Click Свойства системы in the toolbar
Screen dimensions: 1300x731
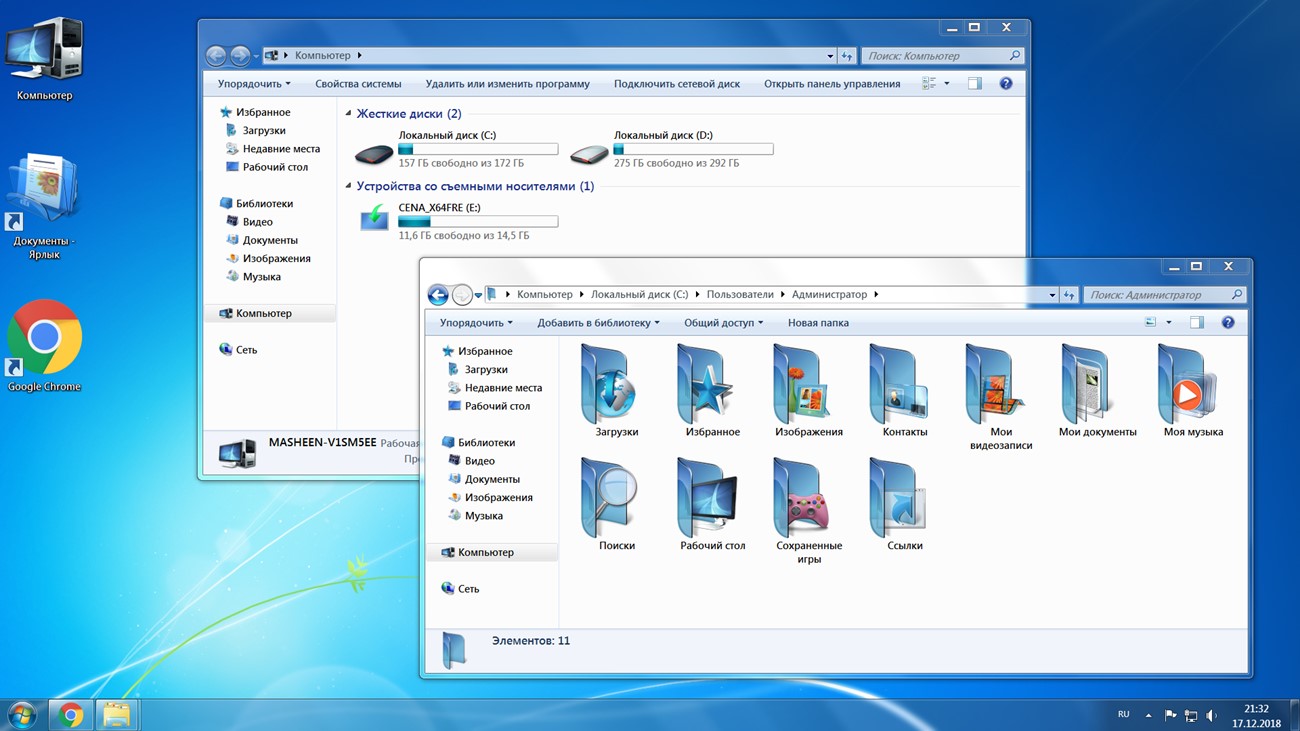pos(358,84)
